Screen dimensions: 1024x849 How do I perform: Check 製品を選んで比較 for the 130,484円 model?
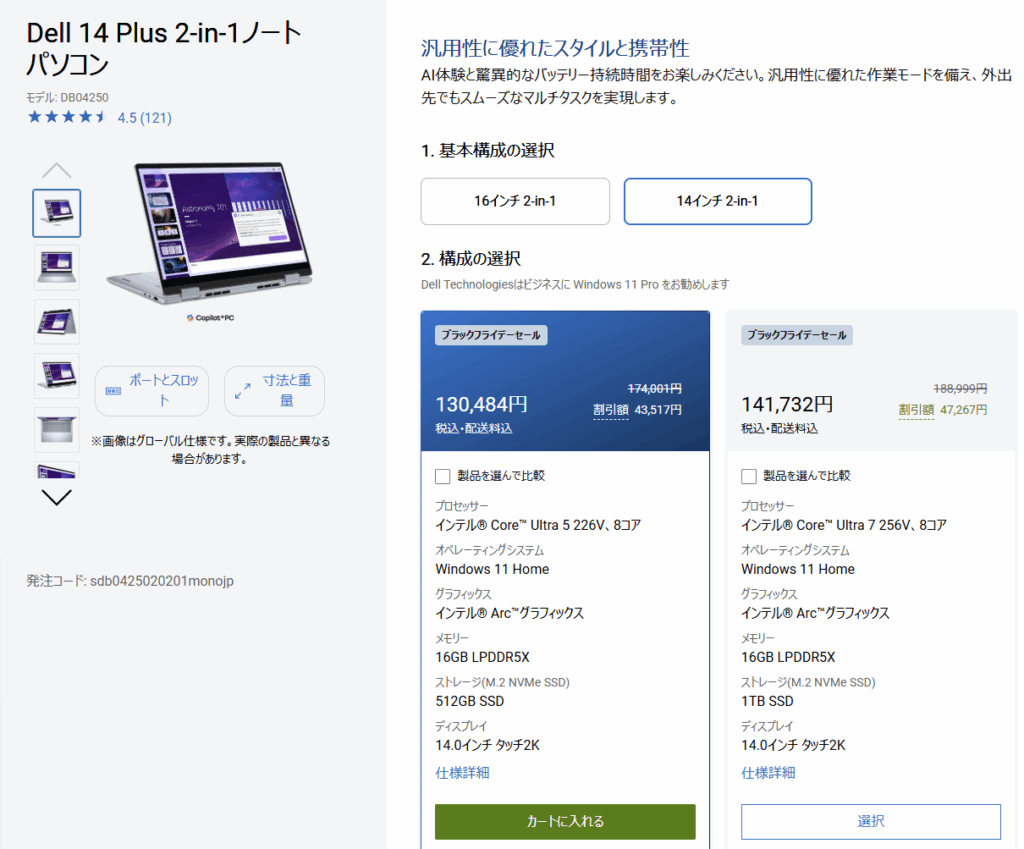(443, 476)
